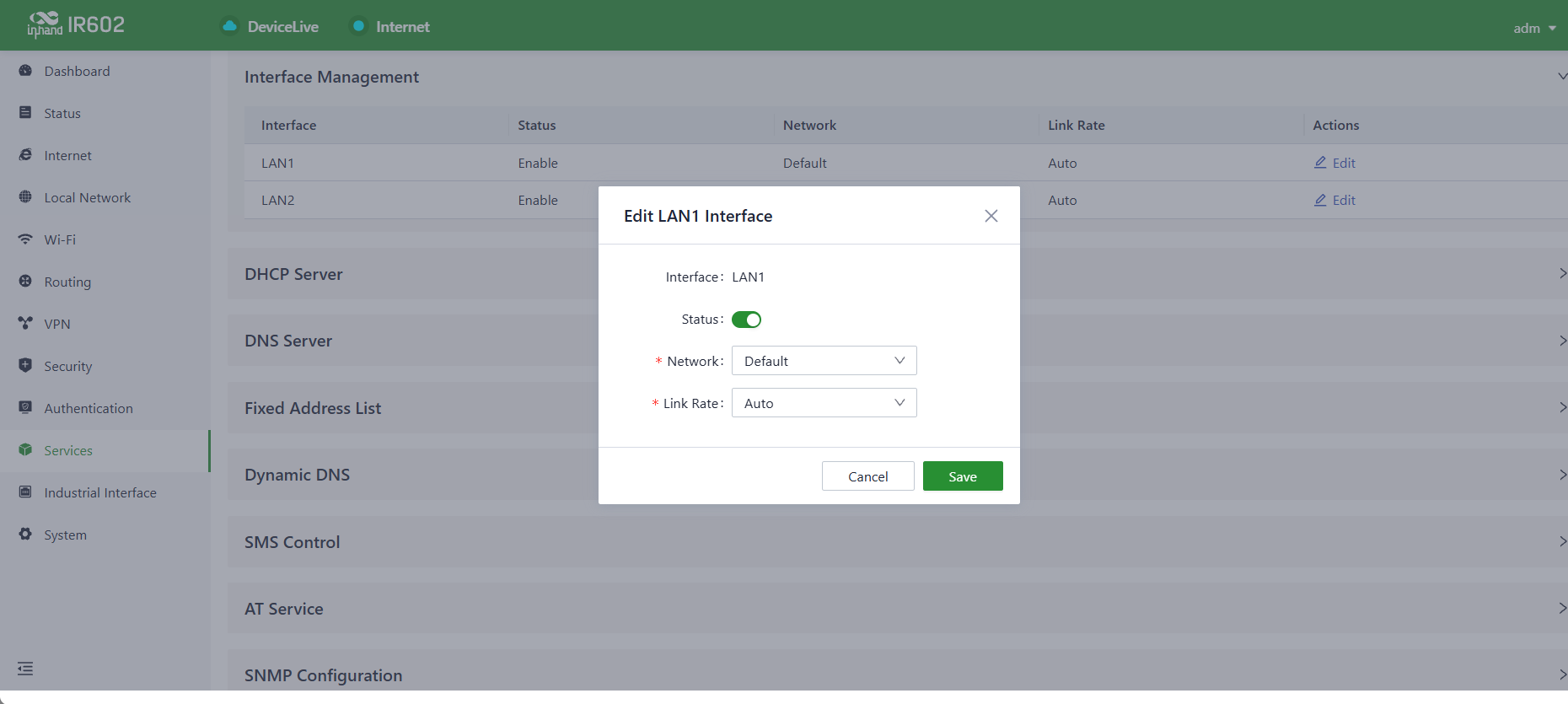Open Industrial Interface in the sidebar
Image resolution: width=1568 pixels, height=704 pixels.
pos(100,492)
